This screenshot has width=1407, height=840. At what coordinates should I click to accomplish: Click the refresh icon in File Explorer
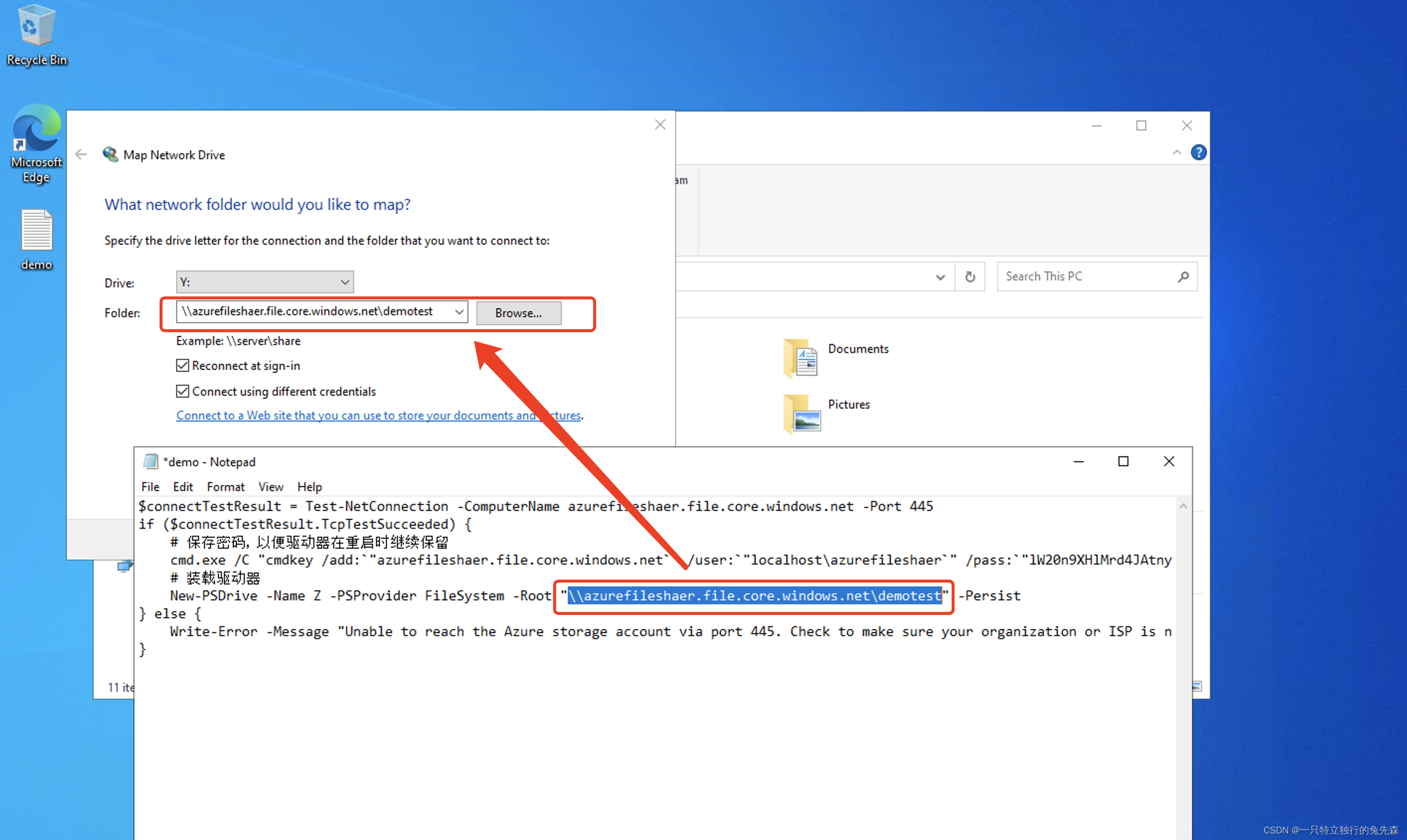point(969,276)
